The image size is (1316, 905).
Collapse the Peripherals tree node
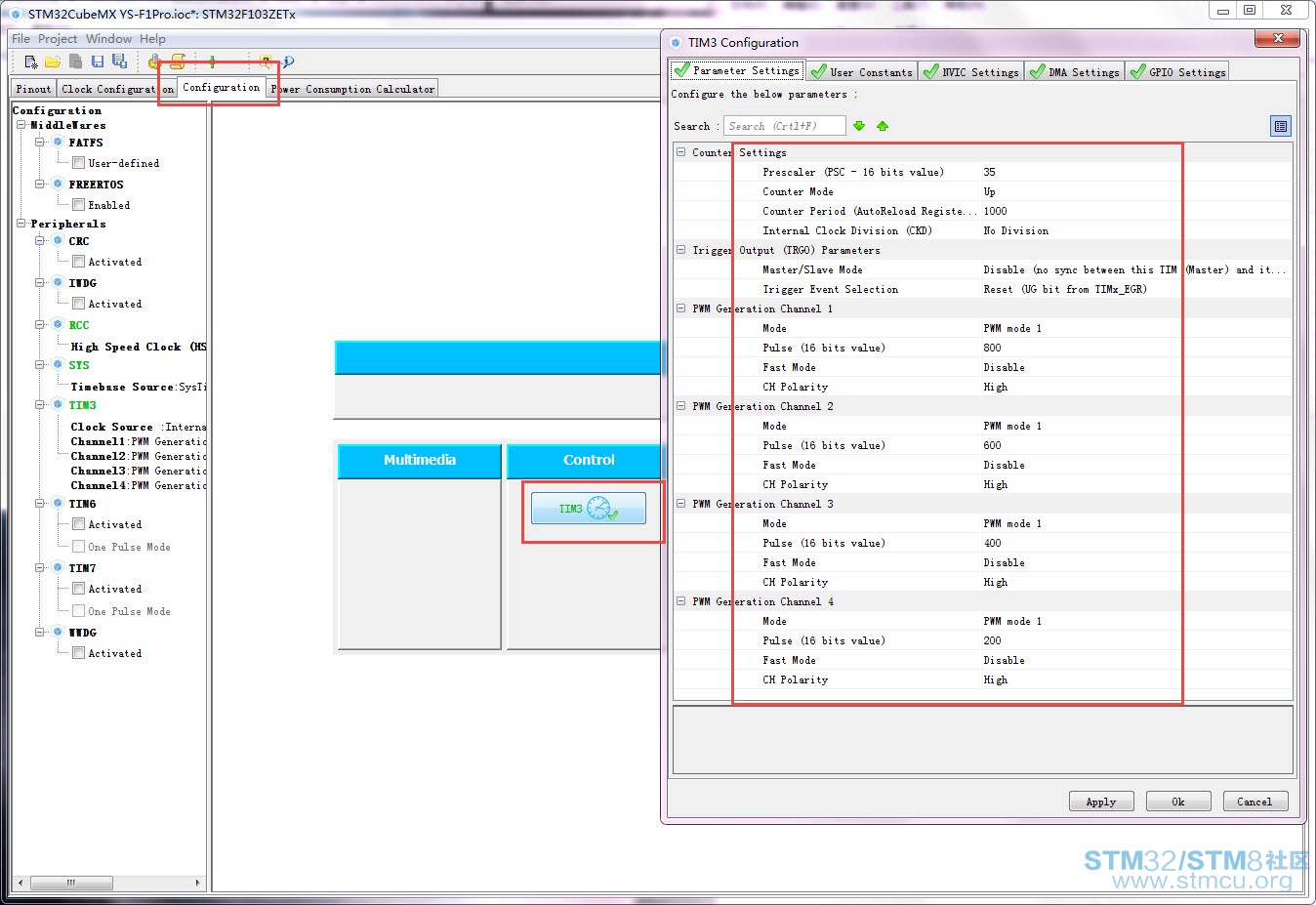click(x=21, y=224)
